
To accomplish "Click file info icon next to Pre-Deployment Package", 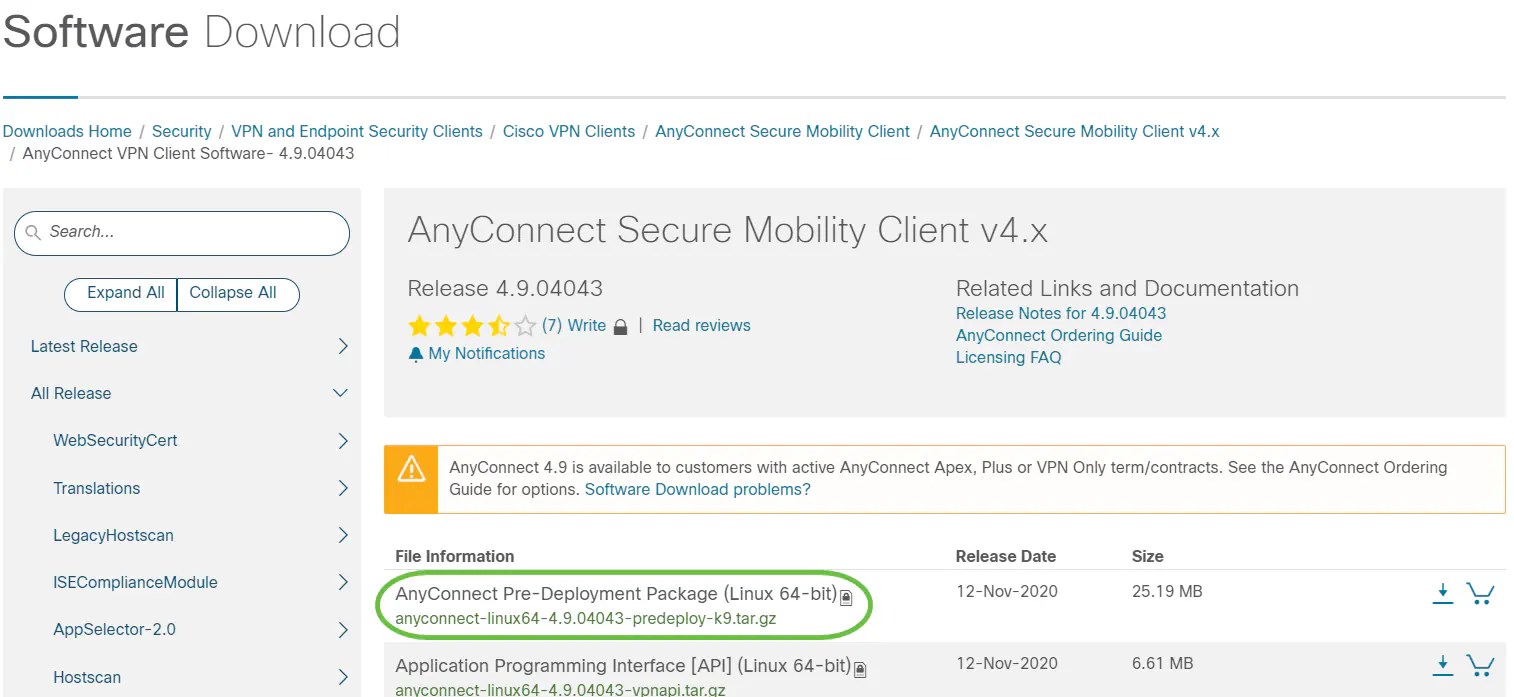I will 846,598.
